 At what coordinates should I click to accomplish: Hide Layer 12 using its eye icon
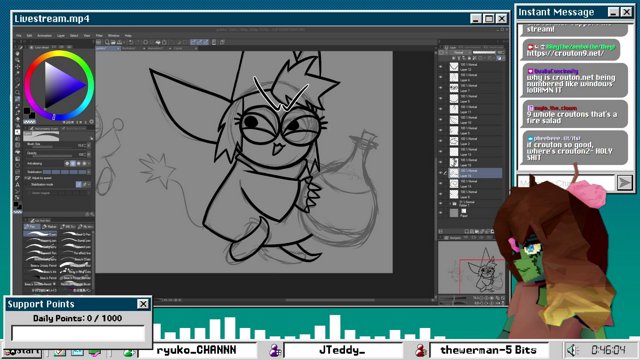tap(441, 67)
